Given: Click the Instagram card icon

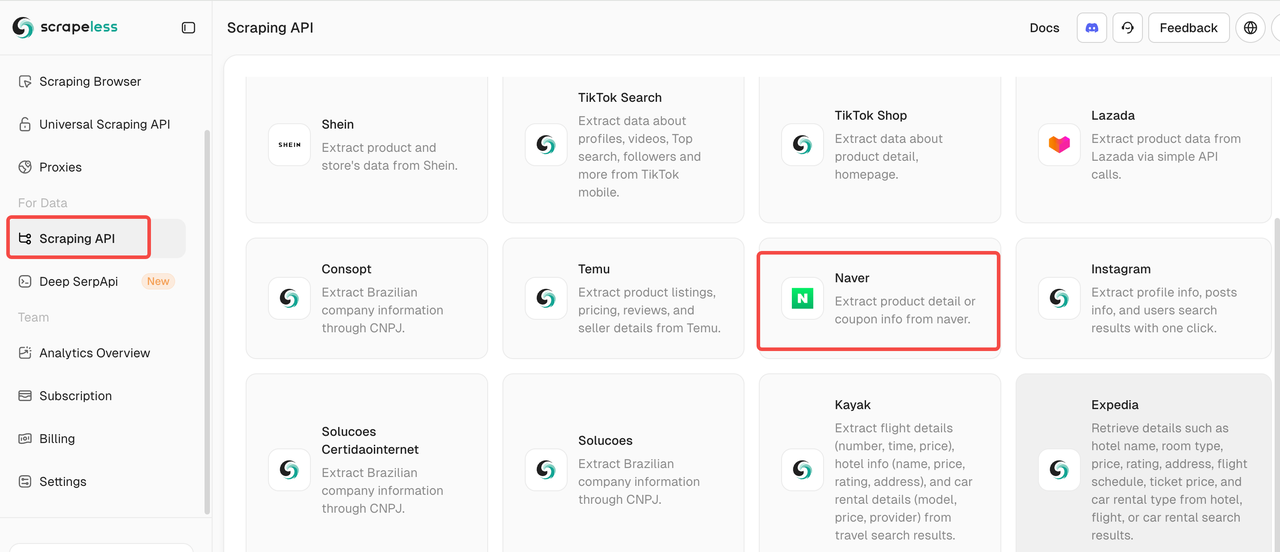Looking at the screenshot, I should coord(1059,298).
